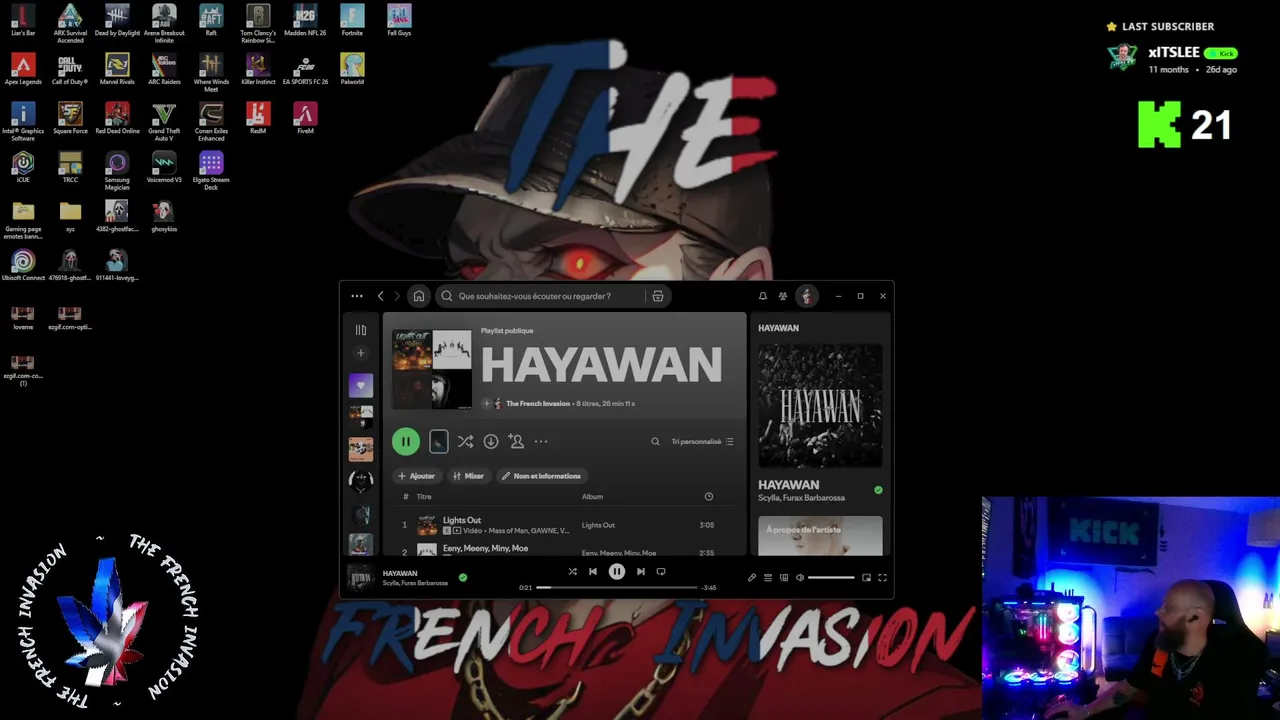Image resolution: width=1280 pixels, height=720 pixels.
Task: Toggle playlist shuffle beside the download icon
Action: [465, 441]
